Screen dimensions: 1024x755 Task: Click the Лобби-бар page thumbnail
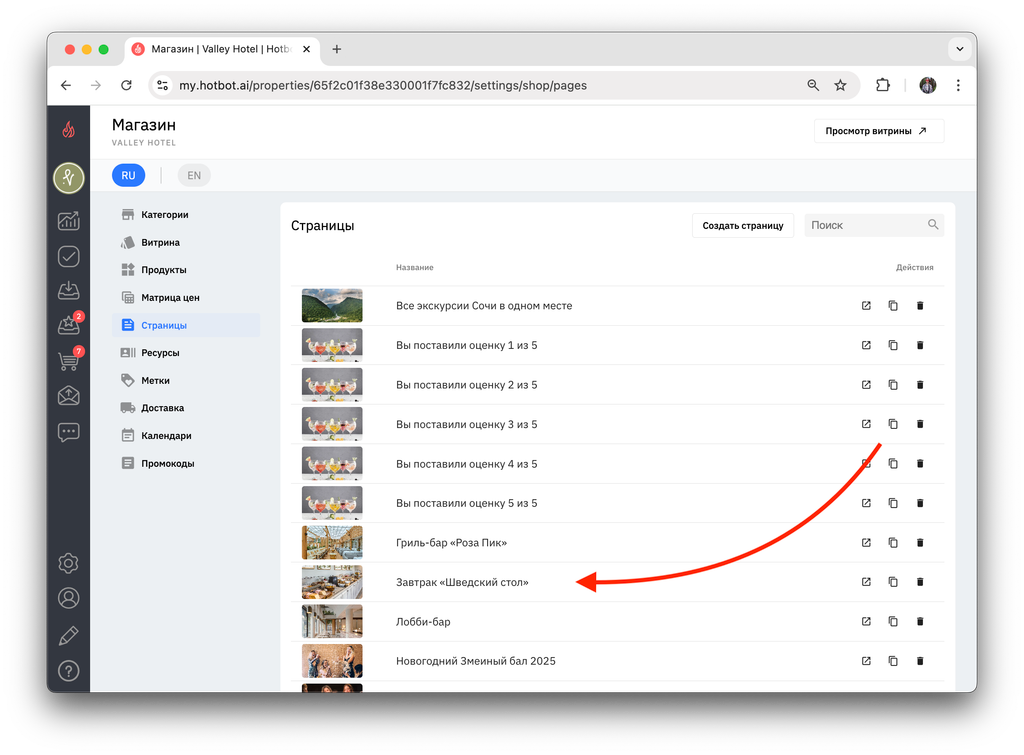click(332, 622)
